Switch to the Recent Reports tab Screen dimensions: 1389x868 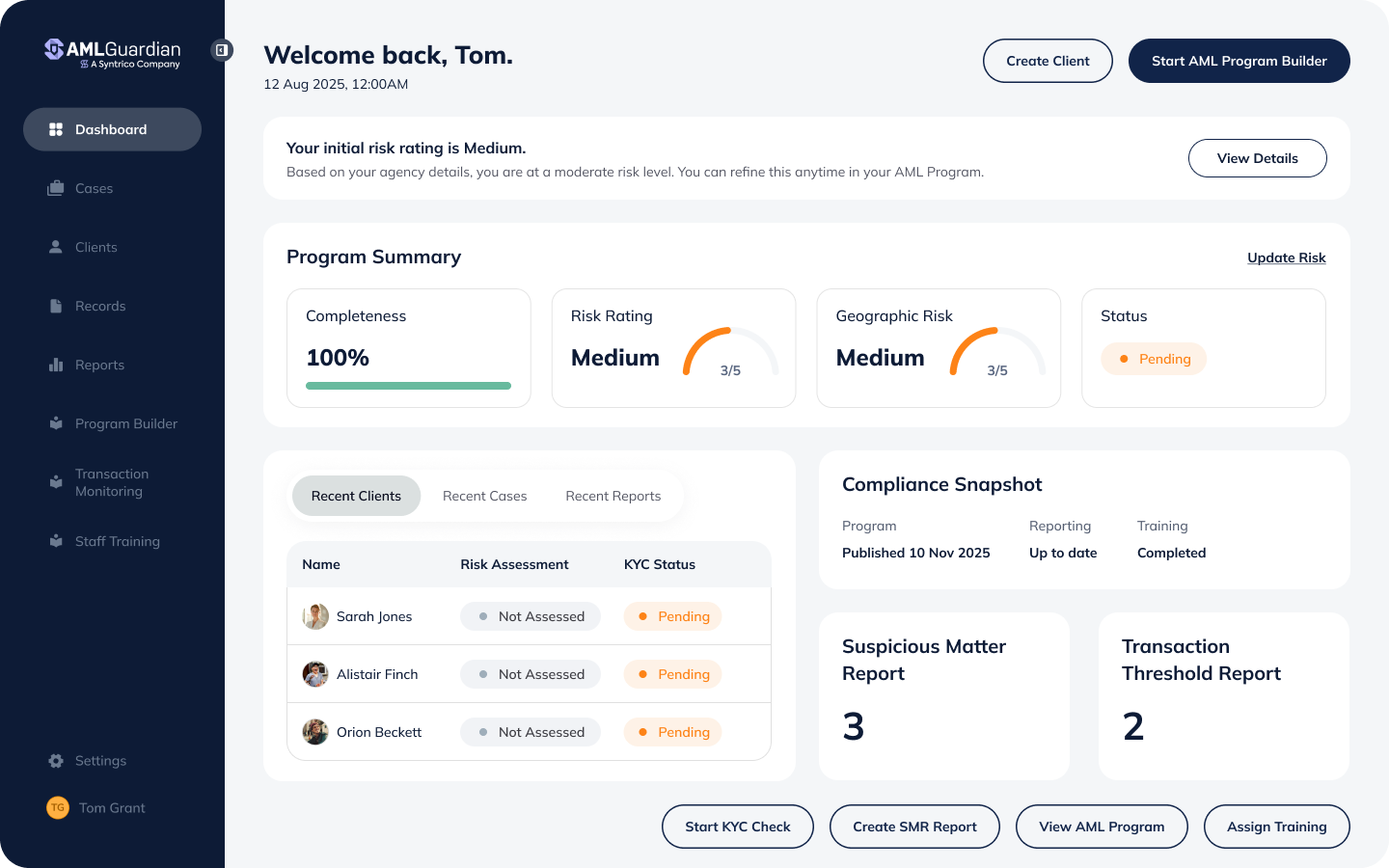(613, 496)
